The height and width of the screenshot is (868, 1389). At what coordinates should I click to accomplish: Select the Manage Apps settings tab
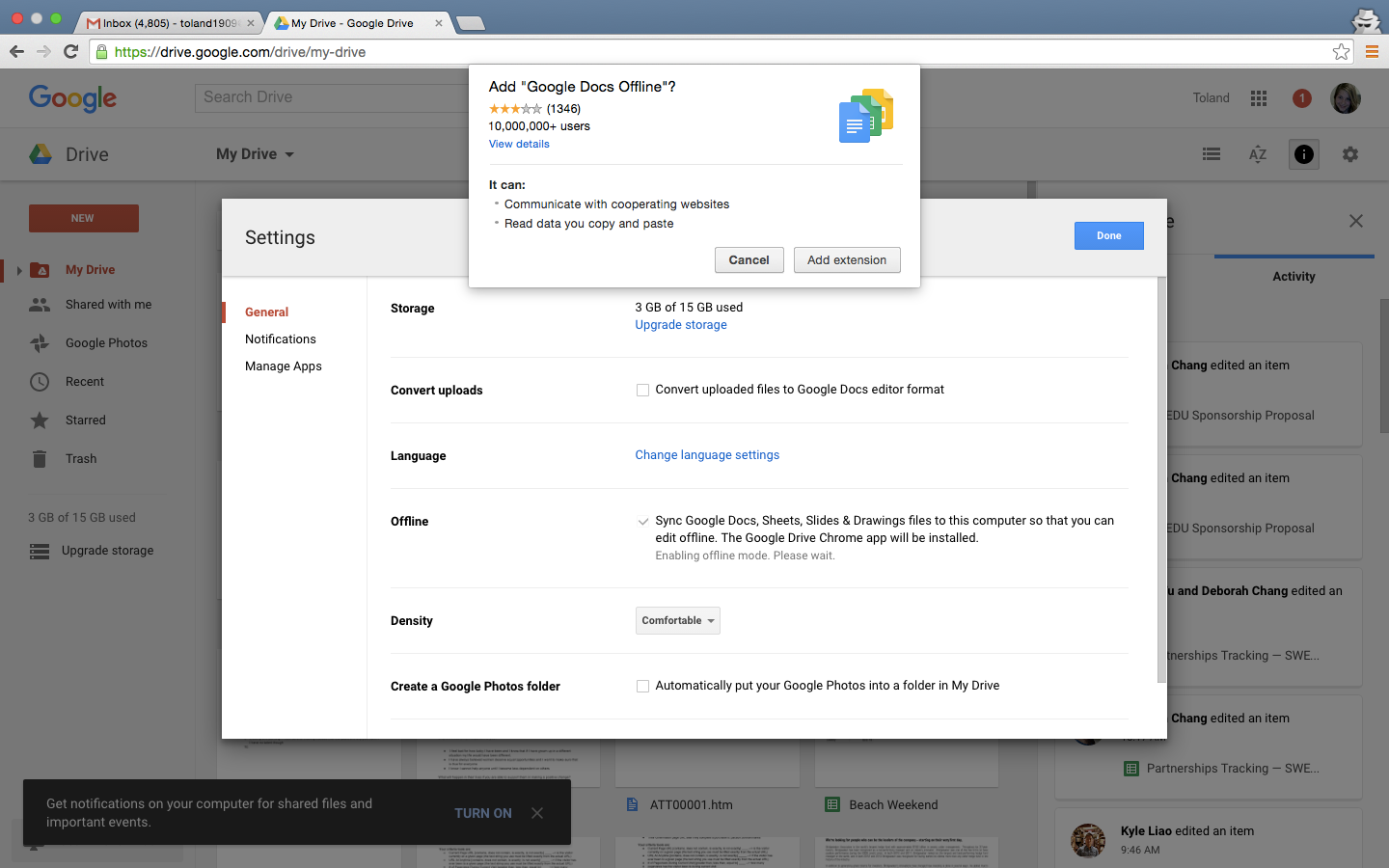(x=284, y=366)
